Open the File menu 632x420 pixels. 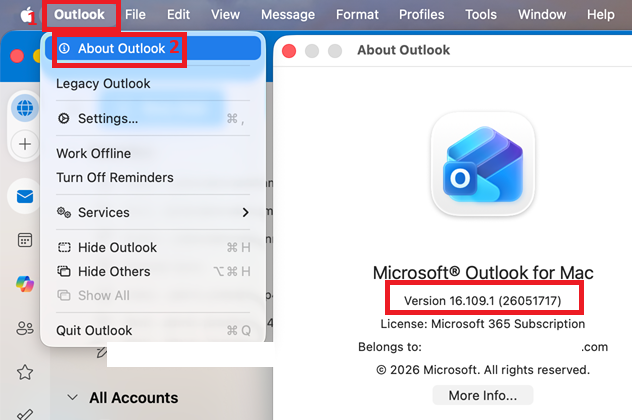tap(135, 15)
